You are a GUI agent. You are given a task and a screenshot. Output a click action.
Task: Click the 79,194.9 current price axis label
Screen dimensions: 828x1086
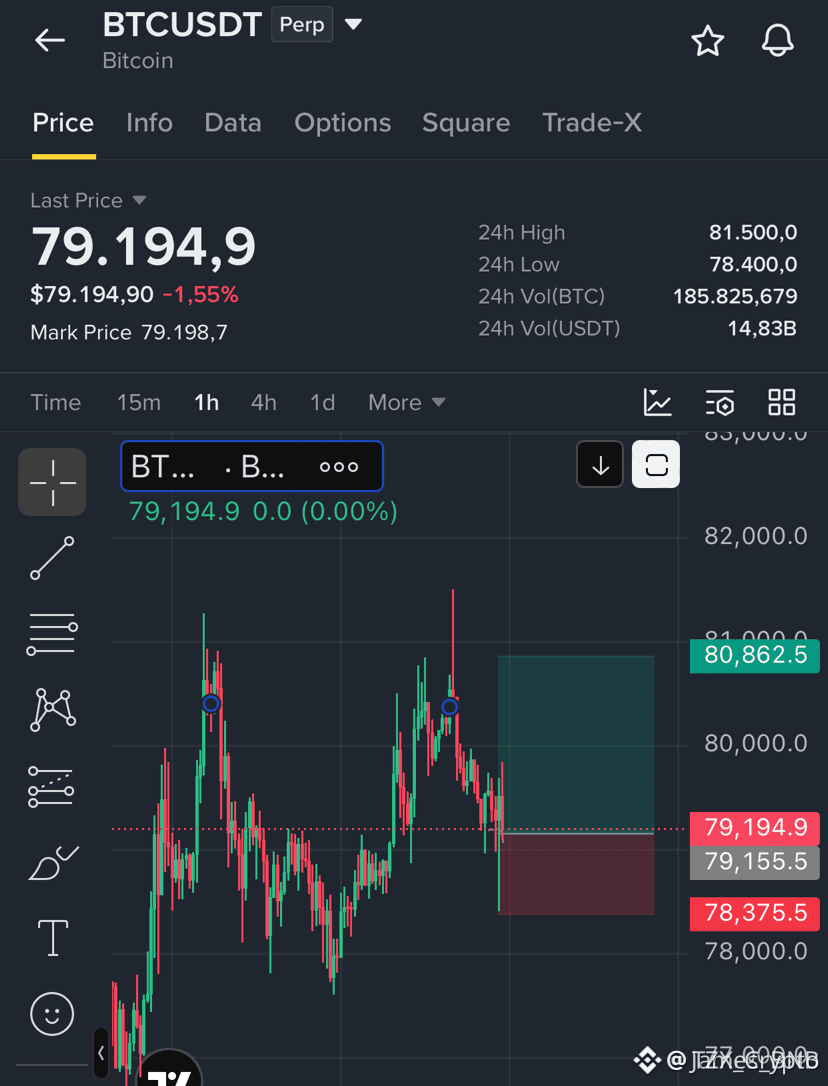(x=755, y=828)
